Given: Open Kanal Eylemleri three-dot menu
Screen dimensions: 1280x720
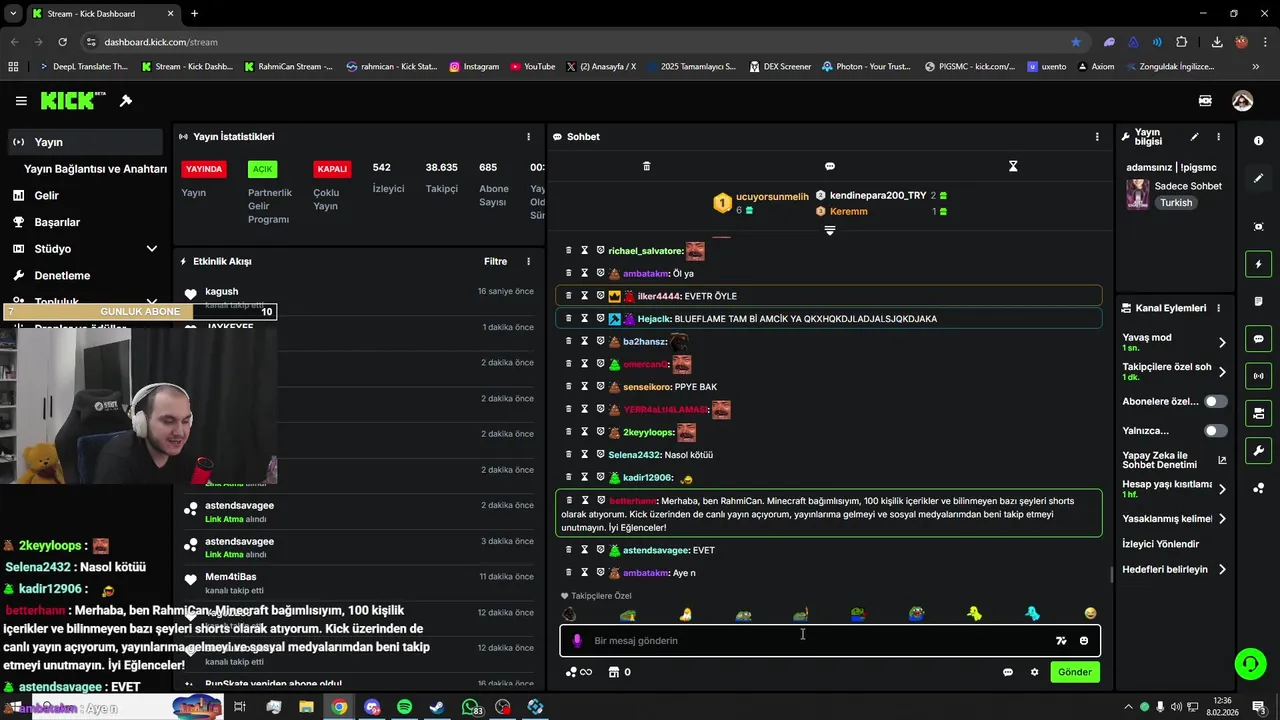Looking at the screenshot, I should pos(1218,308).
